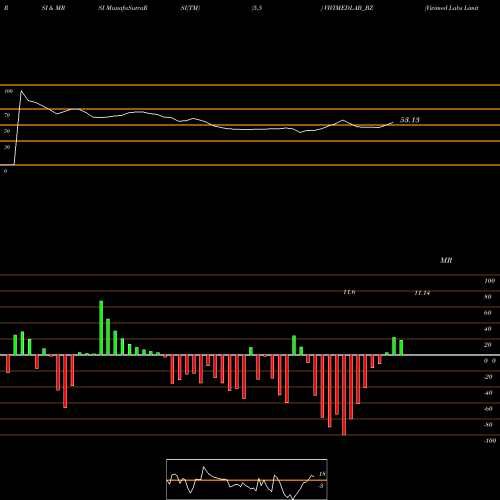Click the -80 label on MR axis

pyautogui.click(x=488, y=425)
